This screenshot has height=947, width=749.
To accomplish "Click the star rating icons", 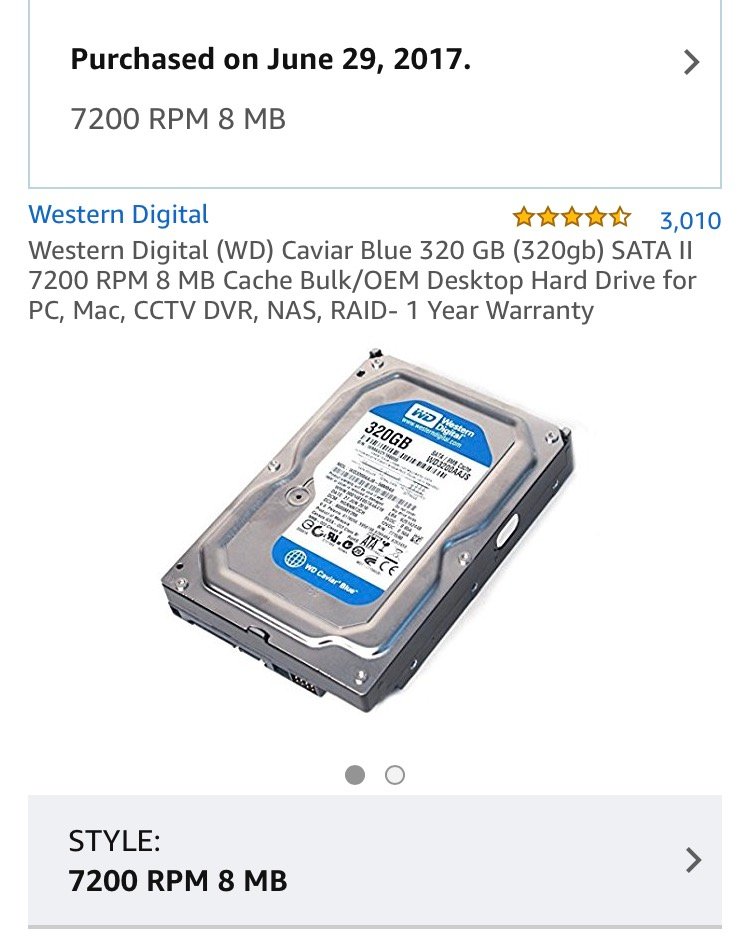I will click(x=571, y=217).
